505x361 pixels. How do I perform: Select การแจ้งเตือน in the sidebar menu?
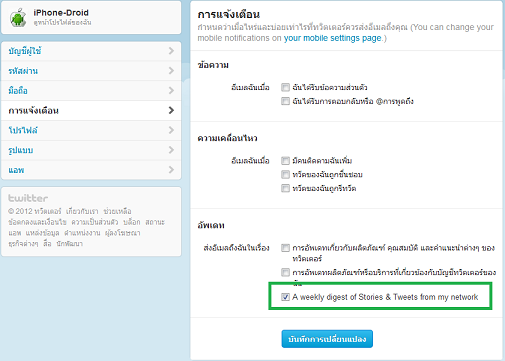tap(91, 110)
